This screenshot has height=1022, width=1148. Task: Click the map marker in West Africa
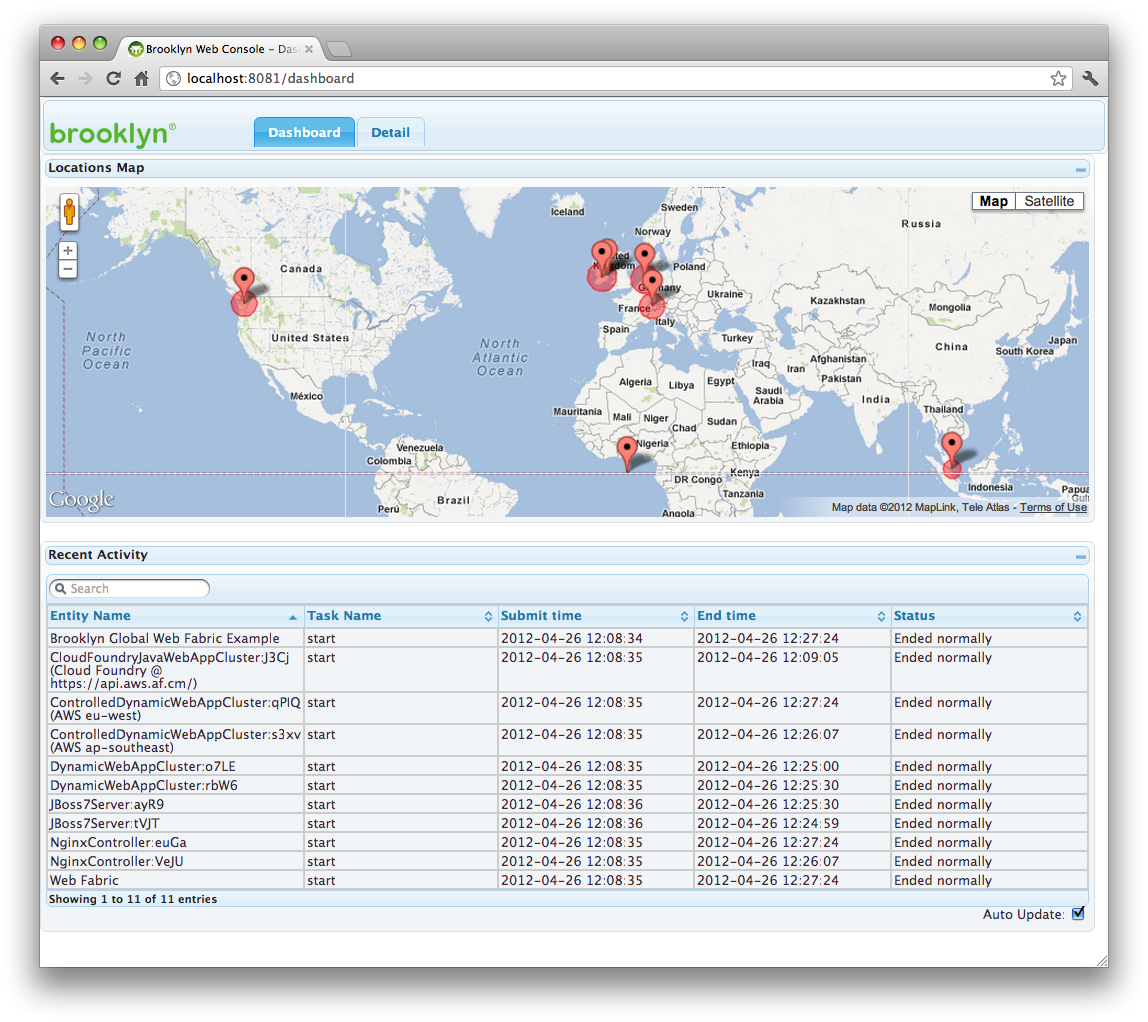coord(627,453)
